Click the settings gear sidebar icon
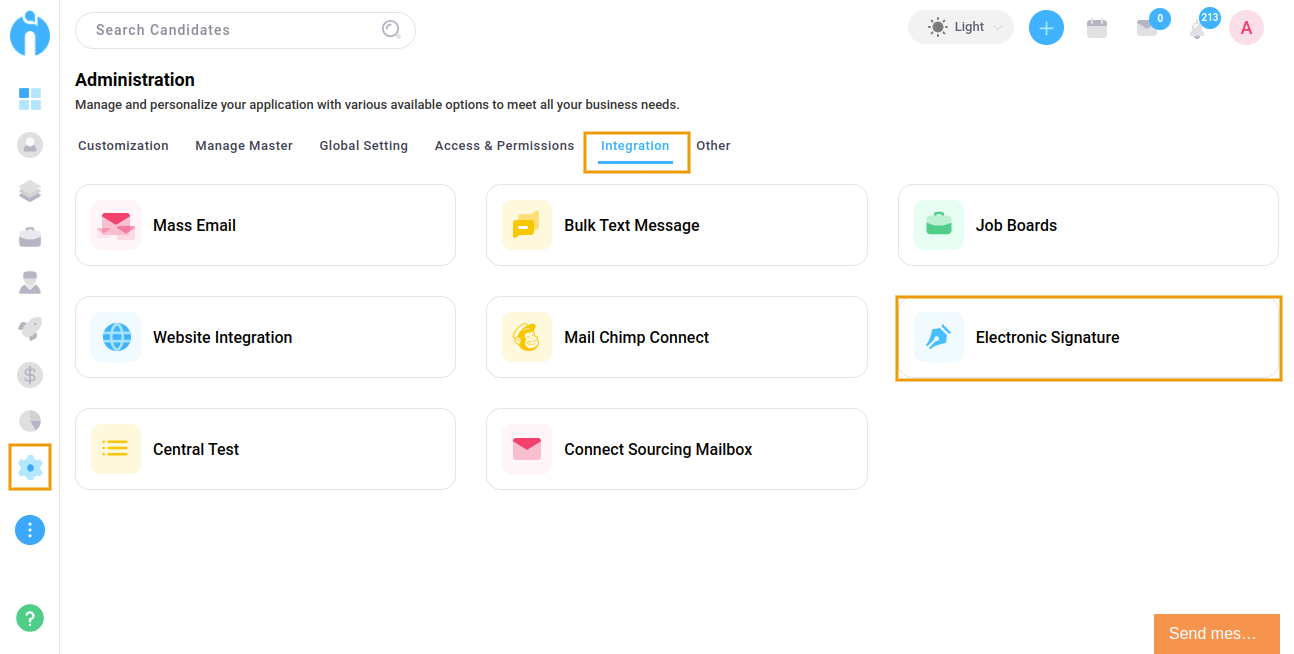The height and width of the screenshot is (654, 1294). point(30,467)
